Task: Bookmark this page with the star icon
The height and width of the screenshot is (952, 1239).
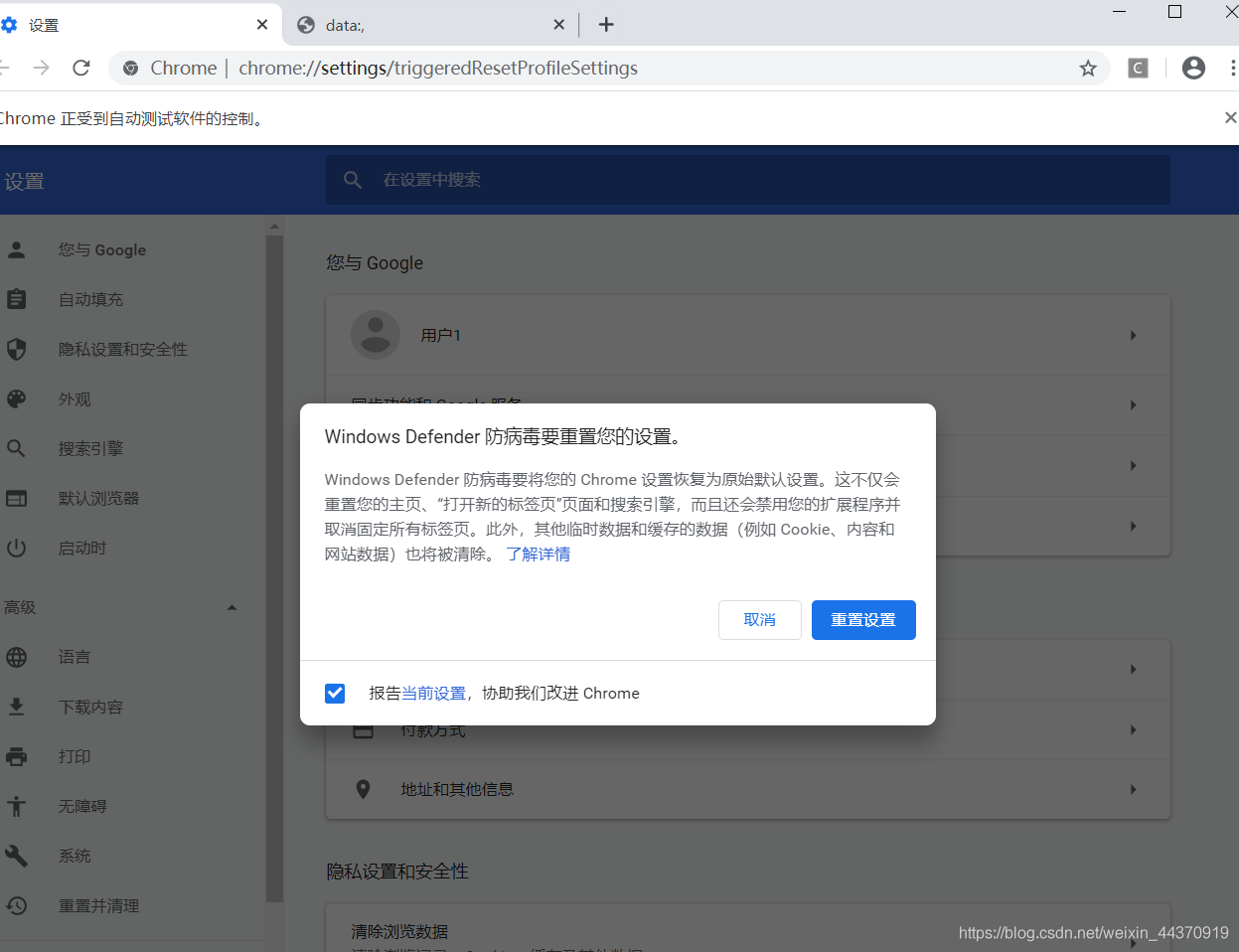Action: click(1088, 68)
